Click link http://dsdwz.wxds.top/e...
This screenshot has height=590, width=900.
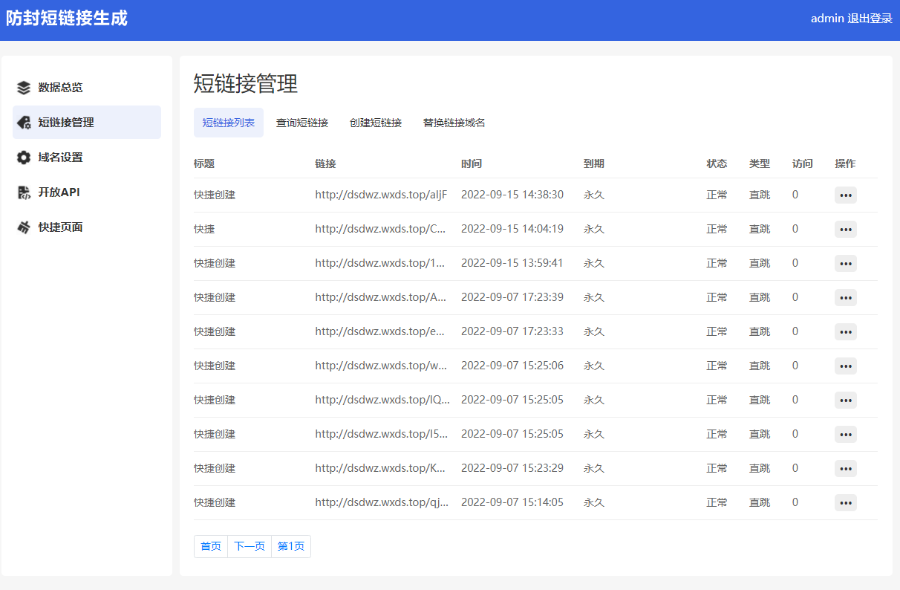click(x=379, y=331)
